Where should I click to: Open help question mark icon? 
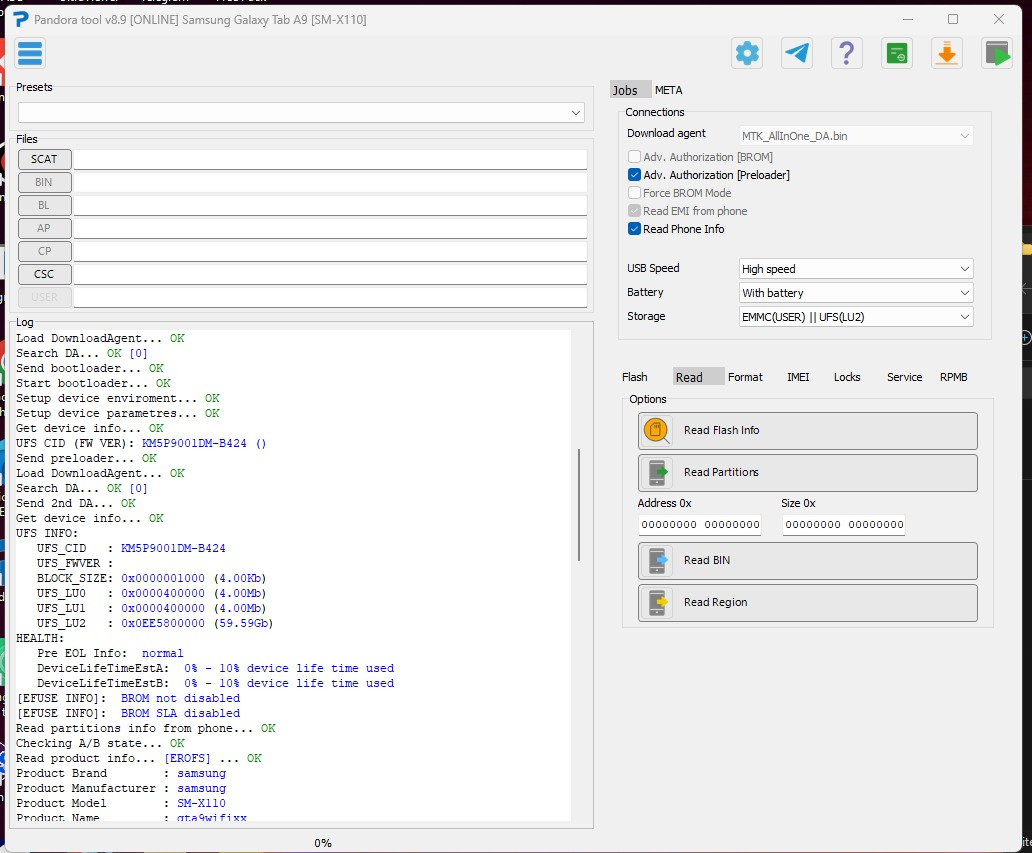pyautogui.click(x=847, y=53)
